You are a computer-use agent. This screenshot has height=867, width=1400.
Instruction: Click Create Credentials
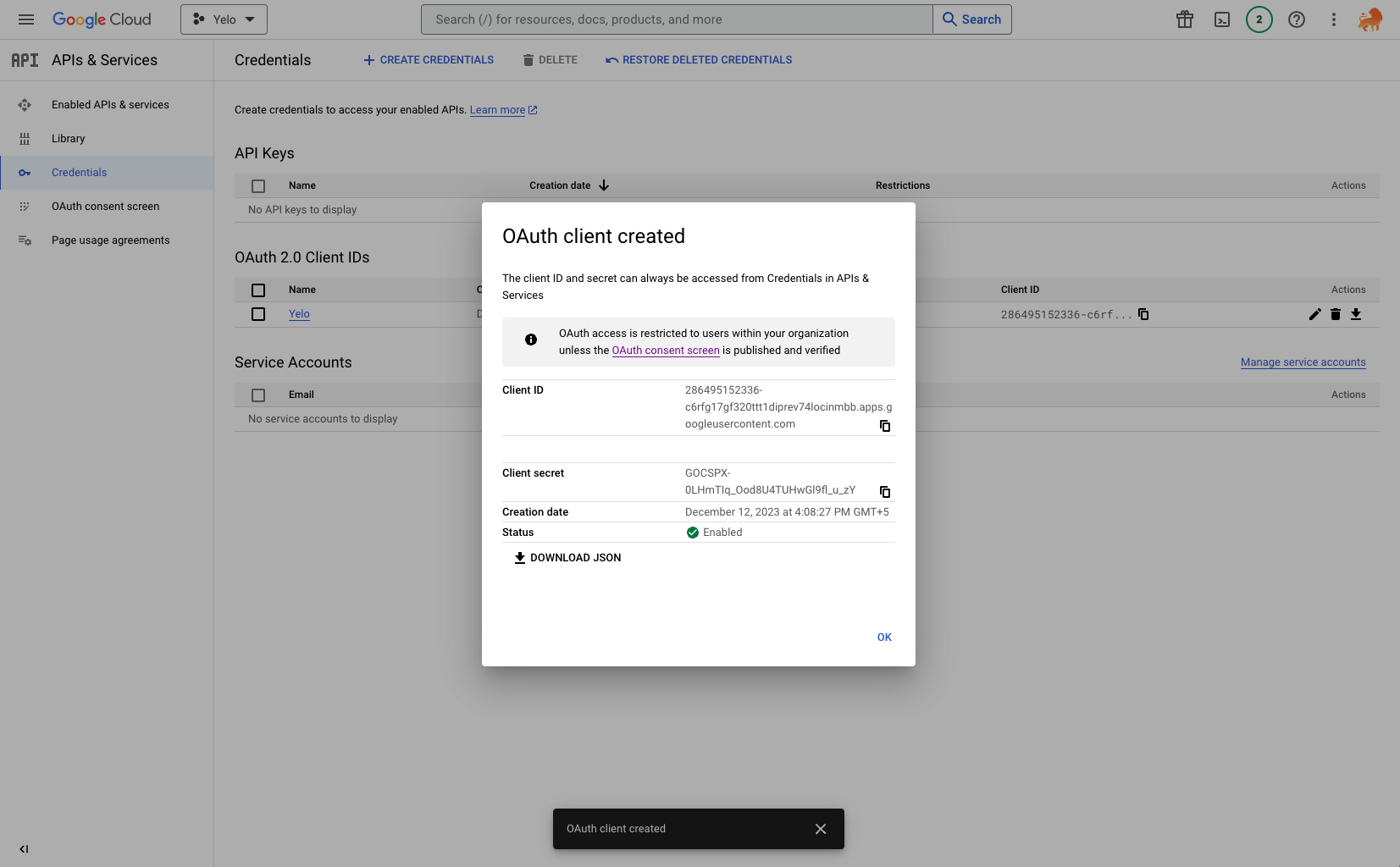point(429,60)
